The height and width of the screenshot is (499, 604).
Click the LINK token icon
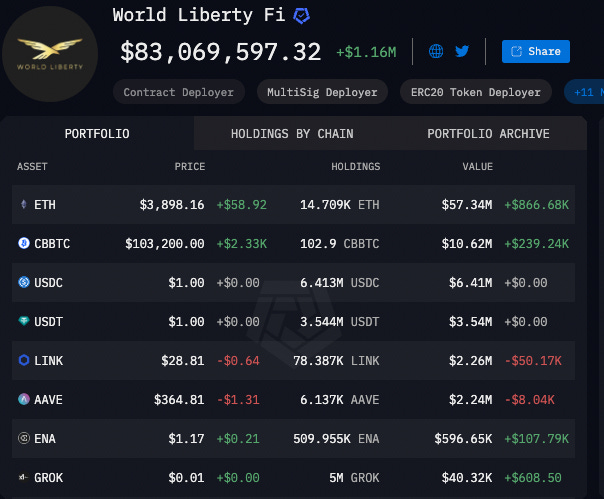click(24, 360)
